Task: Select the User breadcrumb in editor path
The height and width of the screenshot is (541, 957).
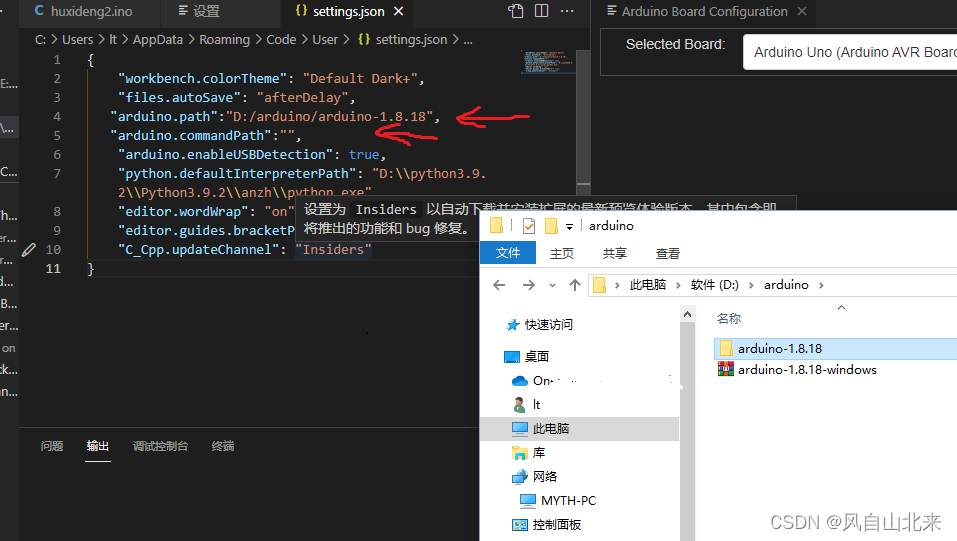Action: point(325,40)
